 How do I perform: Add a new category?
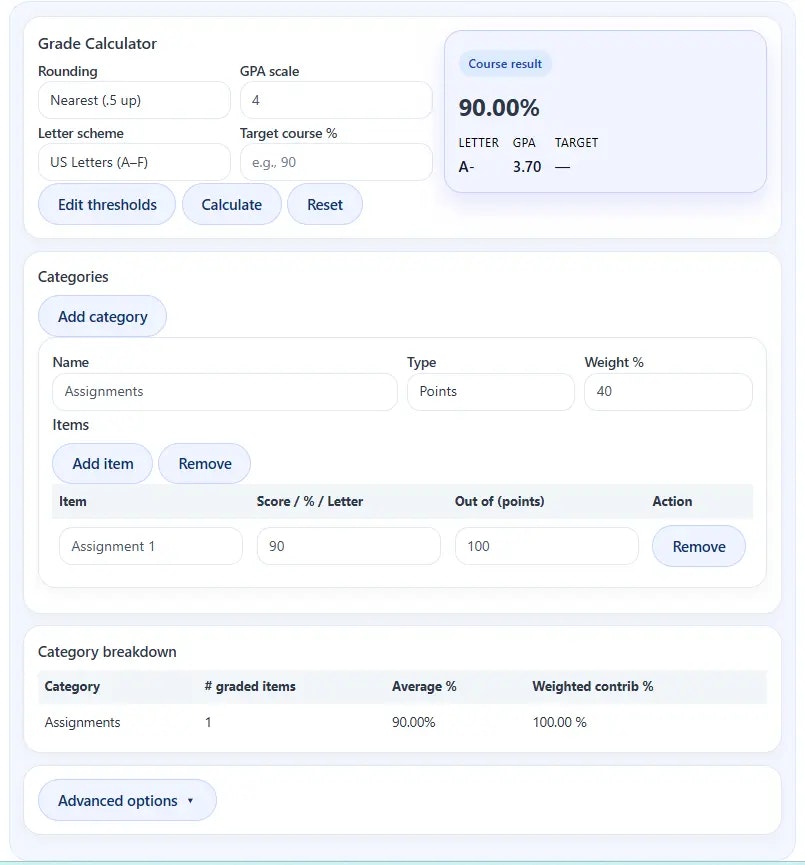pos(102,316)
